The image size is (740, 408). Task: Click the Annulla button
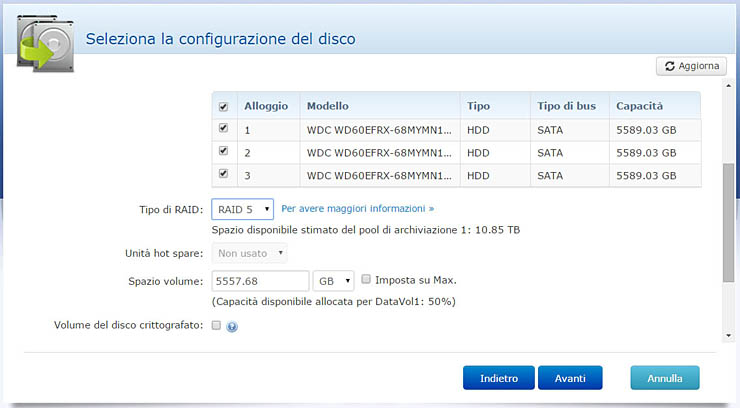[664, 379]
